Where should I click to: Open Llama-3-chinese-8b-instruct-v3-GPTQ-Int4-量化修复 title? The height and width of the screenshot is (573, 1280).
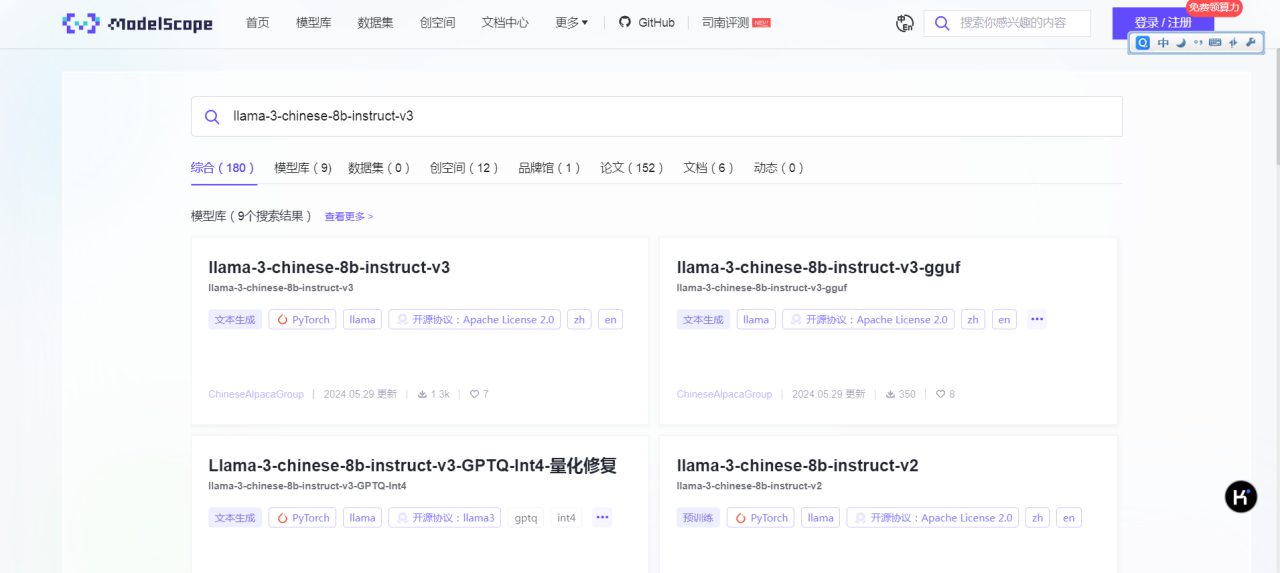point(413,465)
